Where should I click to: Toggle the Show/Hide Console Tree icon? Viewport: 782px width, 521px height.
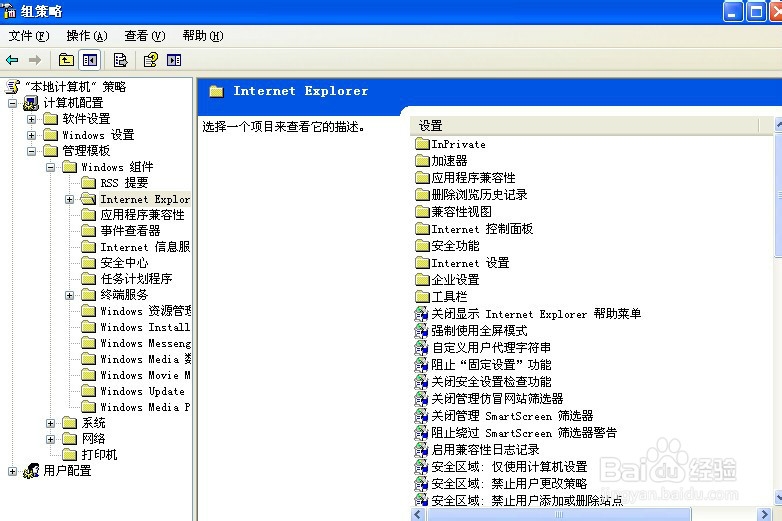pyautogui.click(x=90, y=60)
